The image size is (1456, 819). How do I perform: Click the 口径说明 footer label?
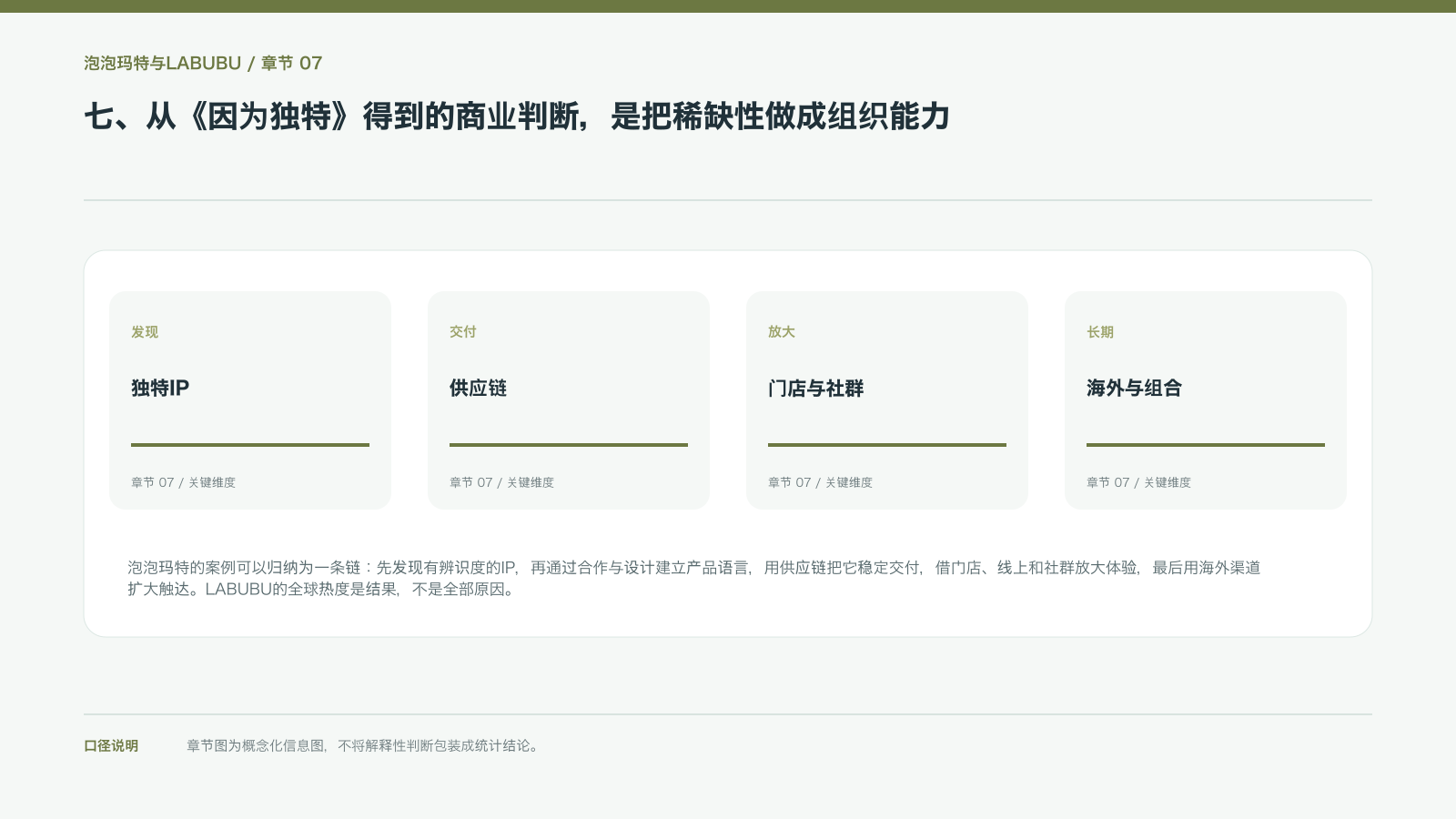111,745
